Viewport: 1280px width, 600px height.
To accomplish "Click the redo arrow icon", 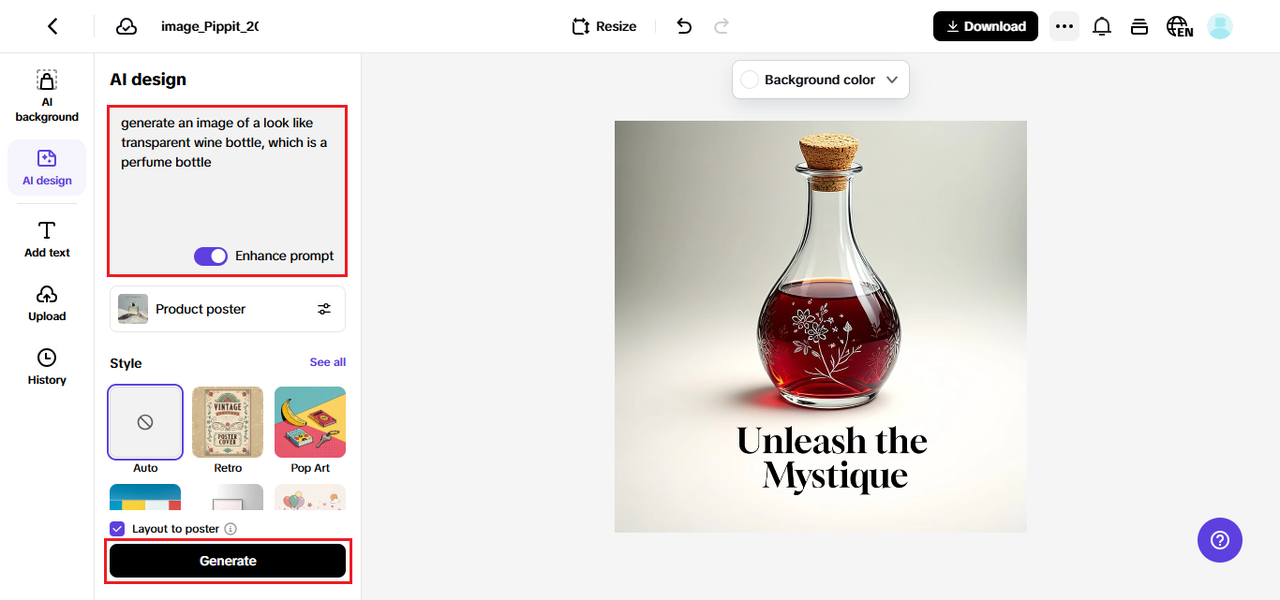I will 722,27.
